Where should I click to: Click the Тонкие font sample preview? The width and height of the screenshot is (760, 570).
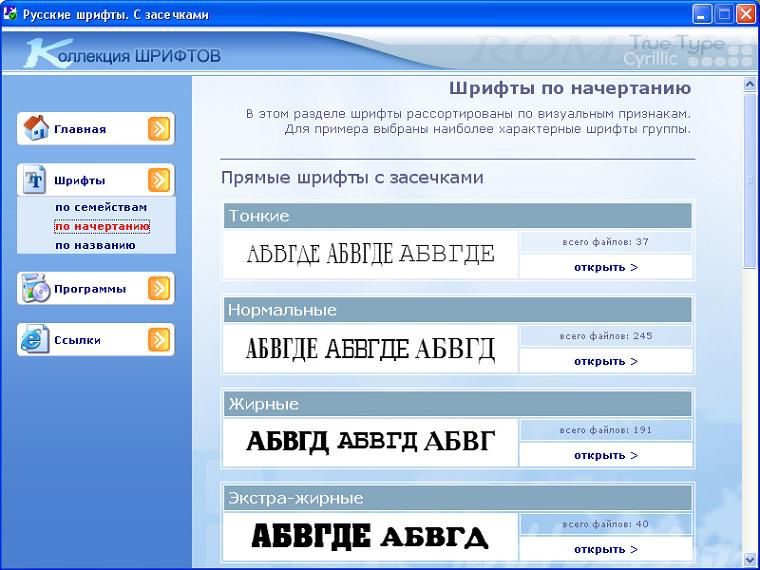[370, 254]
